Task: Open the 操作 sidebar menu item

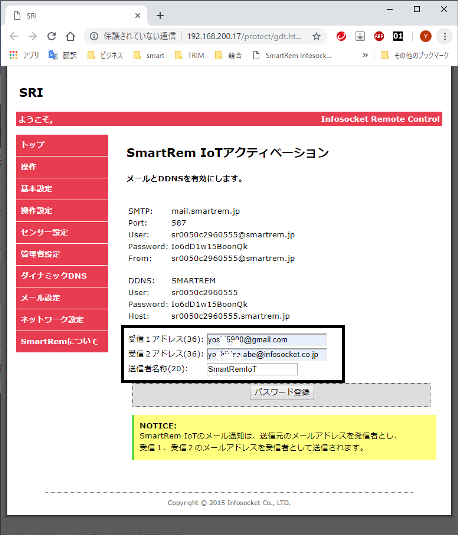Action: 62,167
